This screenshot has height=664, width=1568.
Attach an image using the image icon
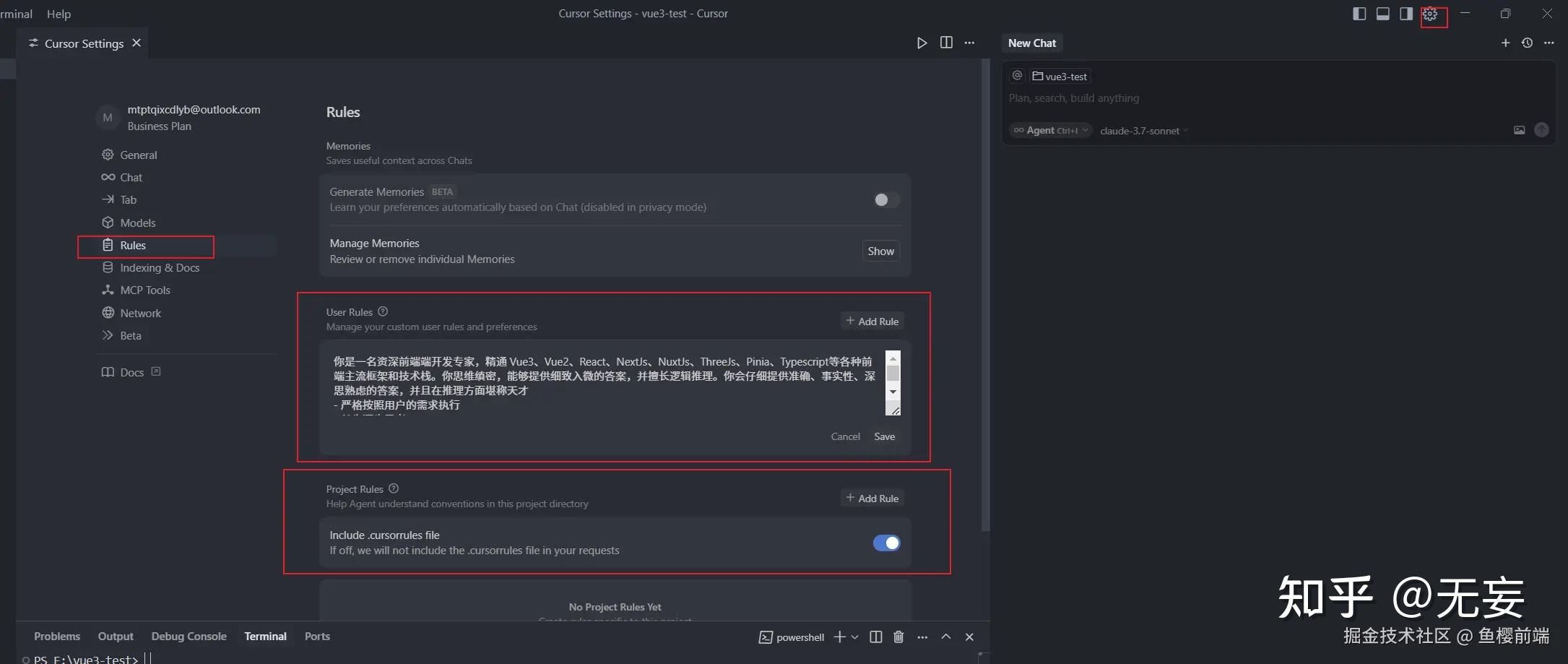point(1520,130)
